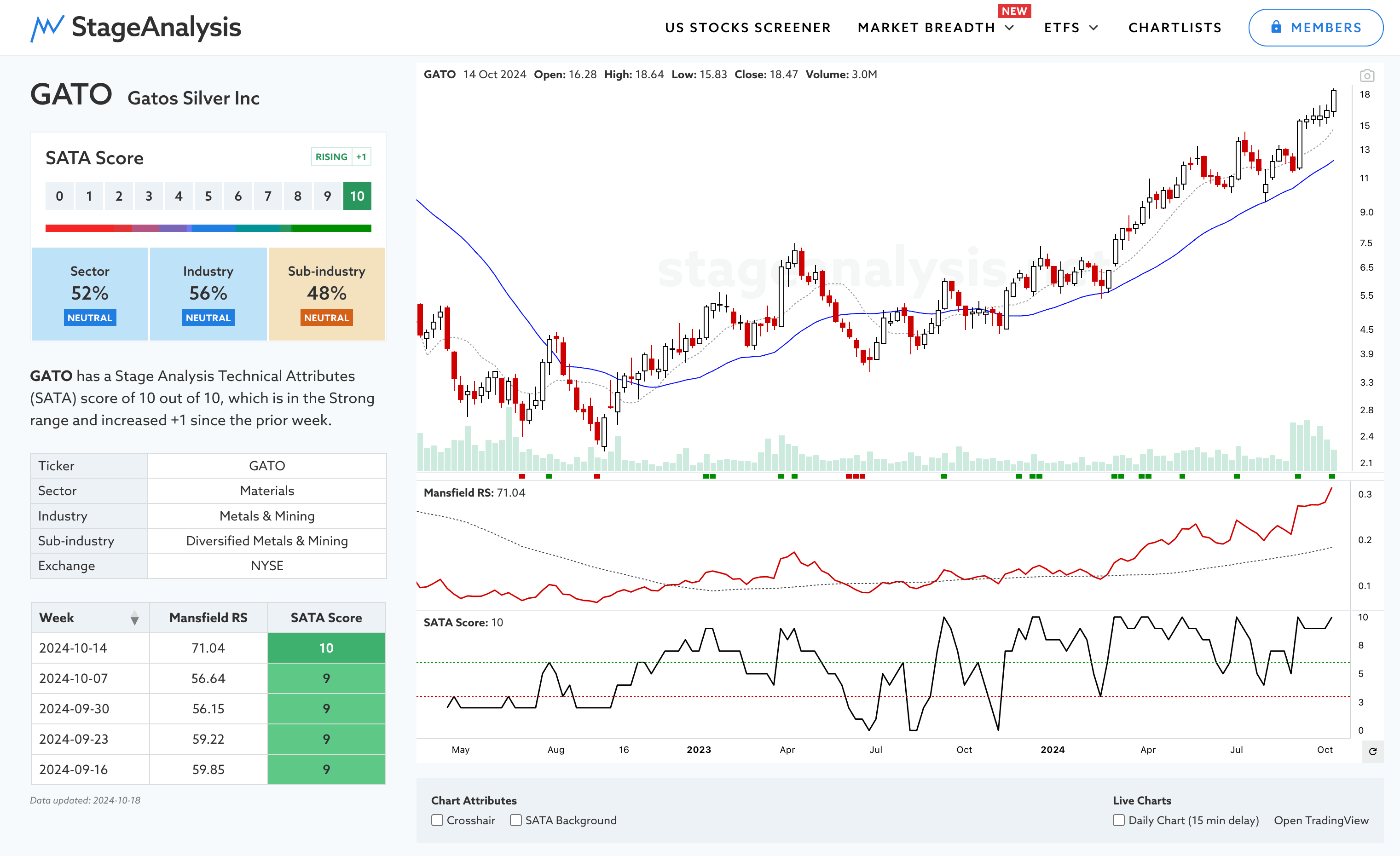Open the Market Breadth menu
Screen dimensions: 1400x856
point(926,27)
